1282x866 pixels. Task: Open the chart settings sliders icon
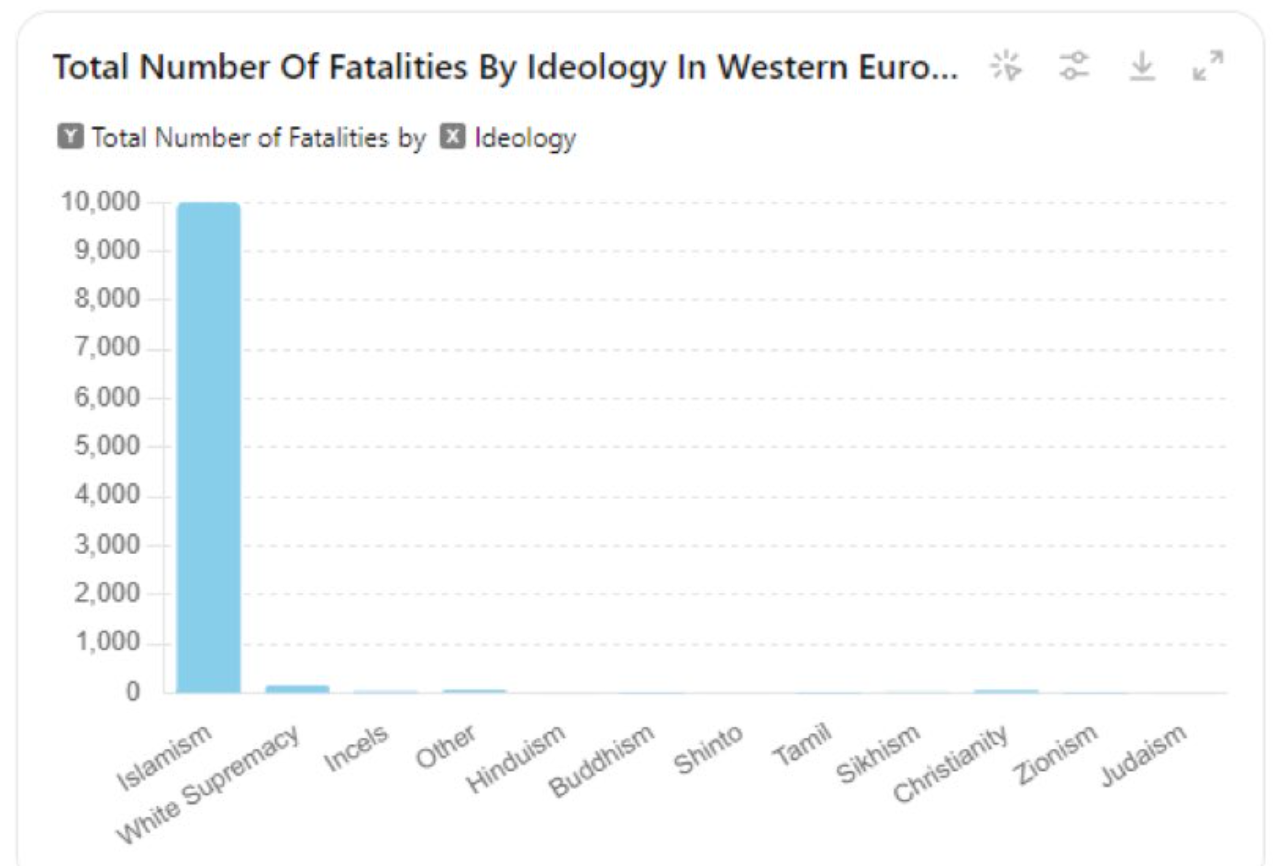1074,67
